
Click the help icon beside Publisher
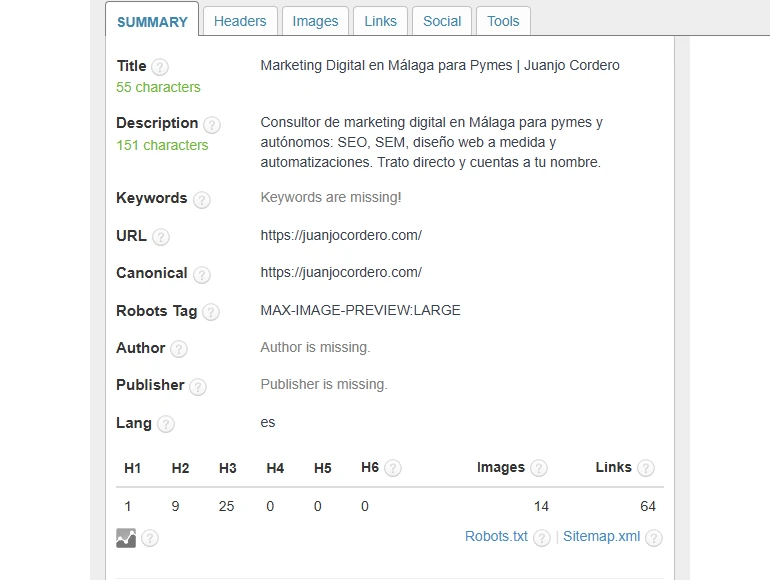pyautogui.click(x=198, y=387)
